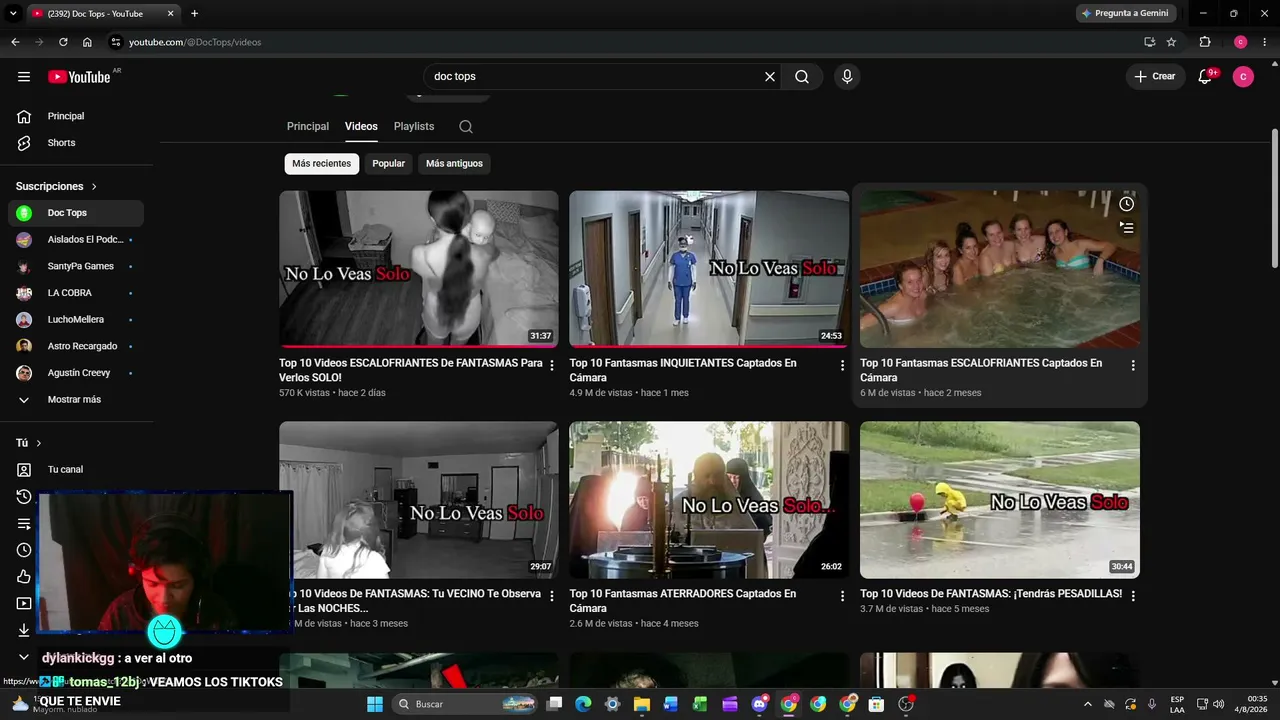This screenshot has height=720, width=1280.
Task: Open Principal in the left sidebar
Action: point(75,116)
